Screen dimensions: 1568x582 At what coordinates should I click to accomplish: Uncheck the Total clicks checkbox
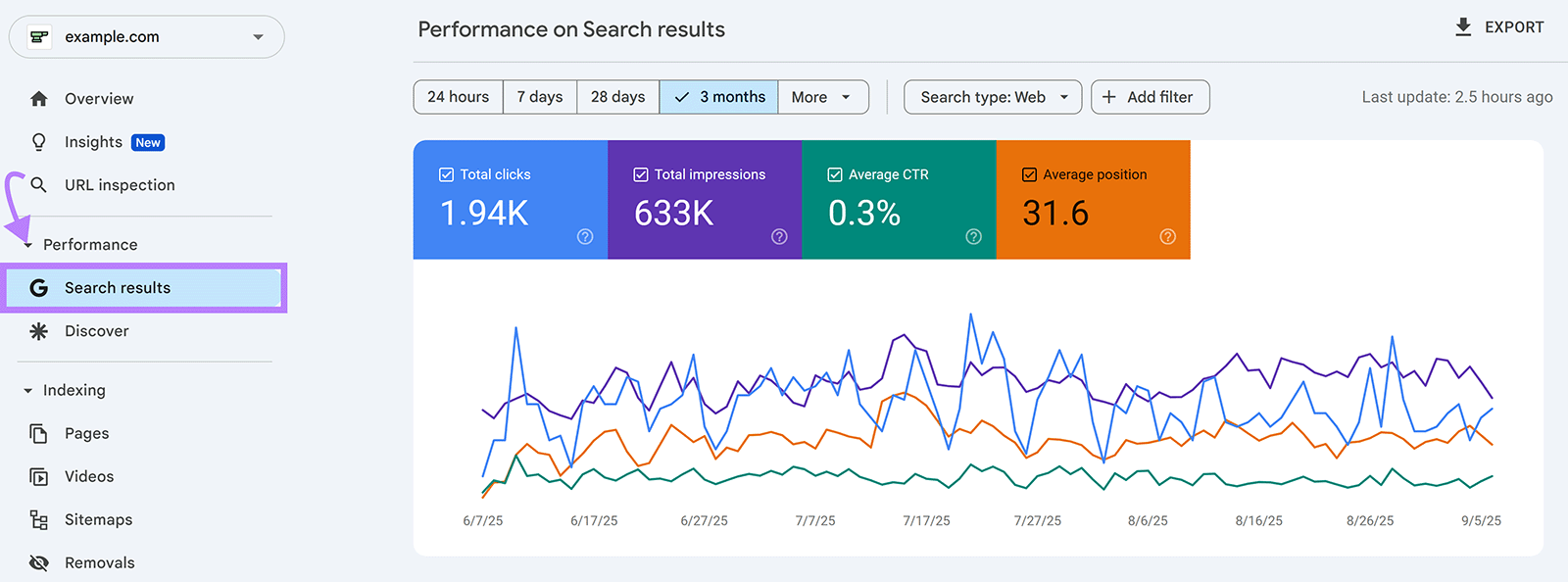[446, 174]
